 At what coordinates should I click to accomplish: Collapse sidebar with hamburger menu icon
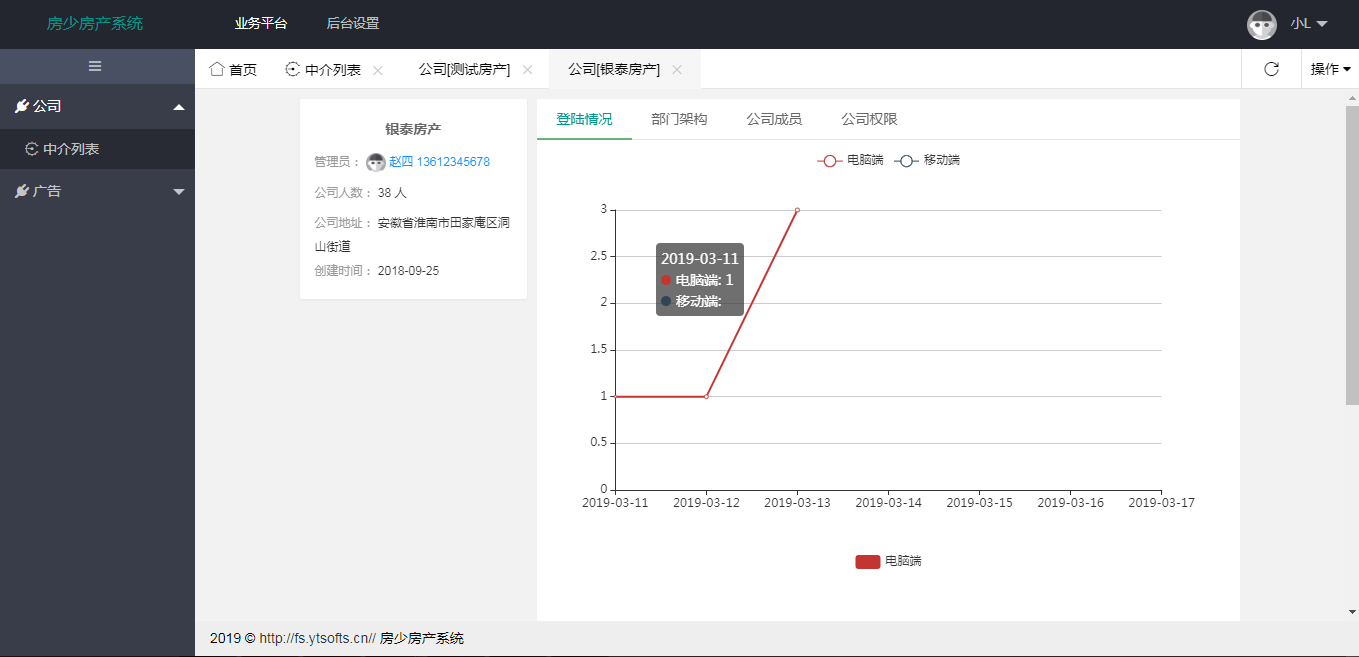click(x=95, y=66)
